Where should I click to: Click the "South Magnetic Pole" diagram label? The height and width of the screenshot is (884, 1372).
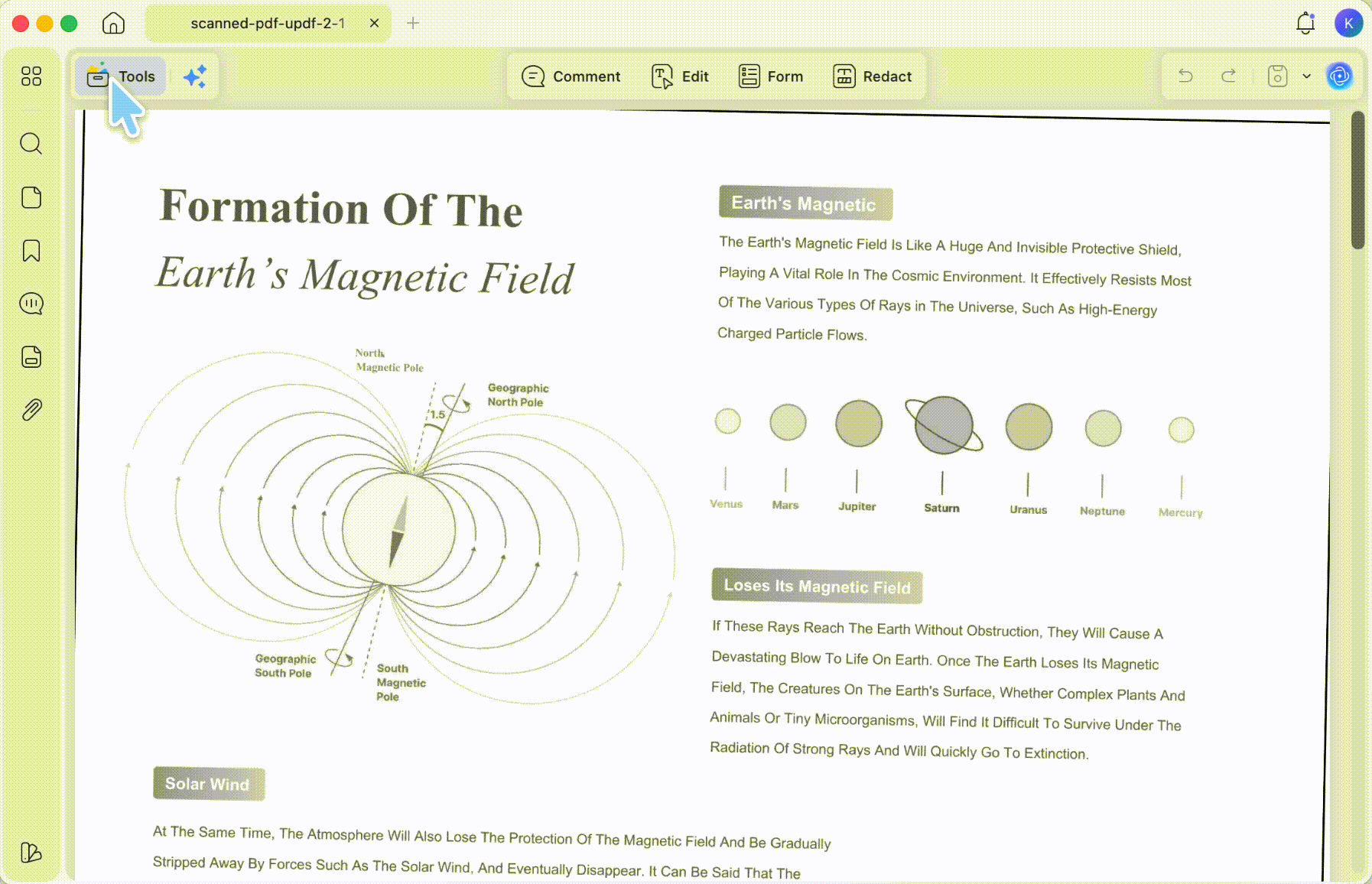click(x=401, y=682)
